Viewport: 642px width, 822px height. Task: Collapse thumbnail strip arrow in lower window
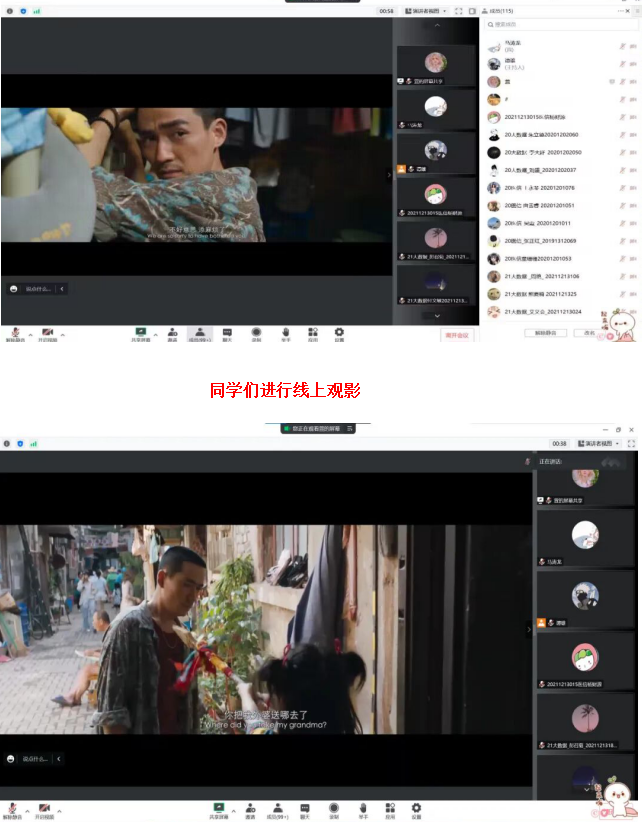[528, 630]
